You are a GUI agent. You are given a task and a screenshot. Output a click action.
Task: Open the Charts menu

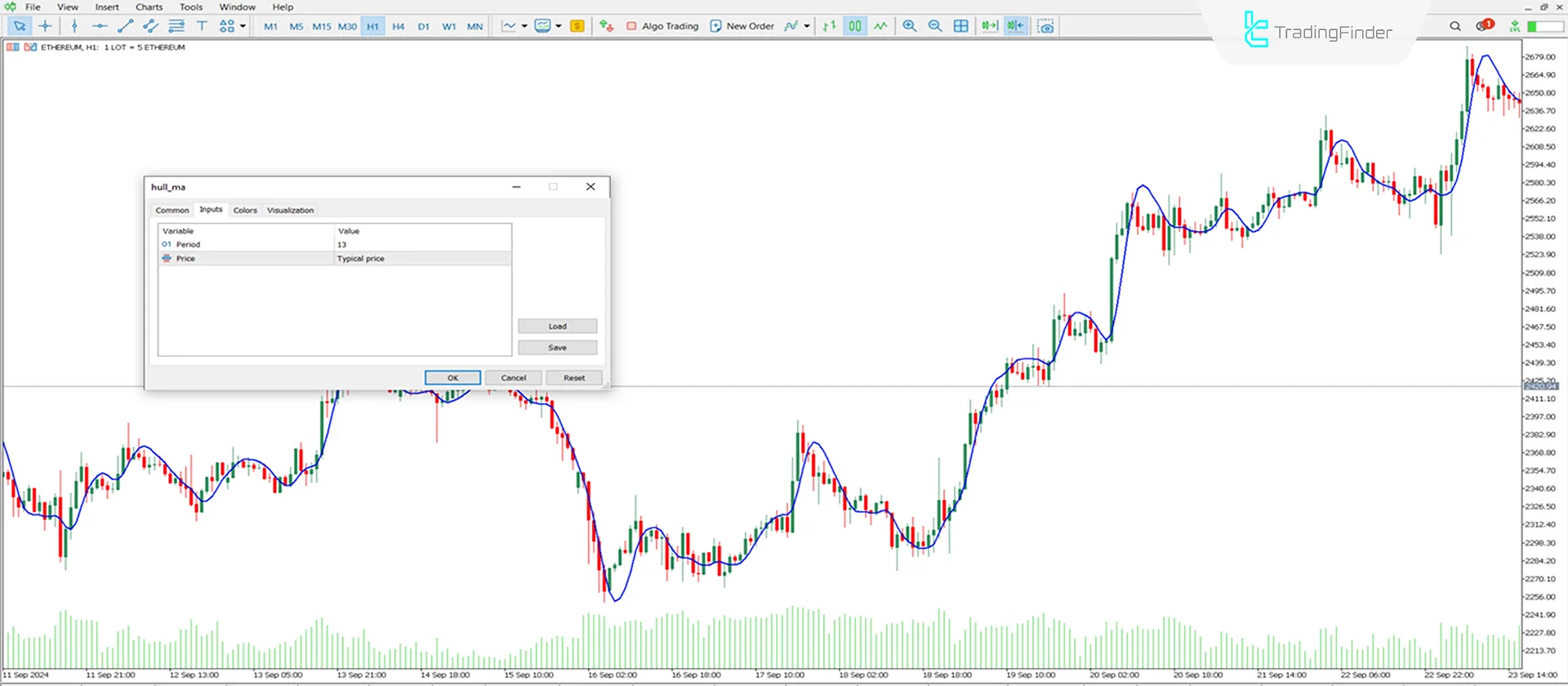149,7
